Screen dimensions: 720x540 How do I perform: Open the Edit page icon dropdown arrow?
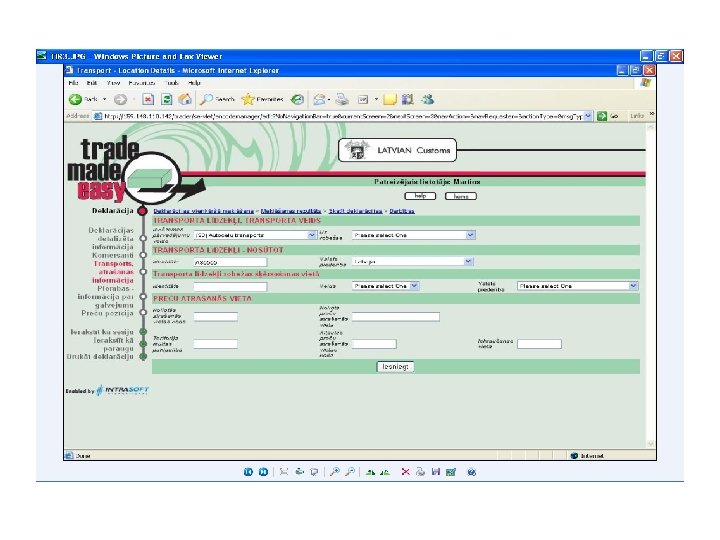point(376,99)
